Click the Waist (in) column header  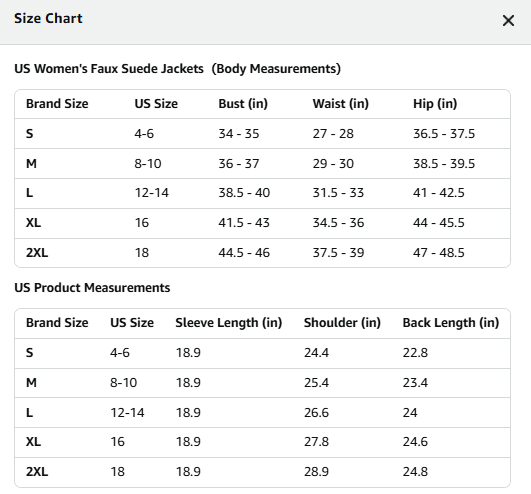[341, 104]
